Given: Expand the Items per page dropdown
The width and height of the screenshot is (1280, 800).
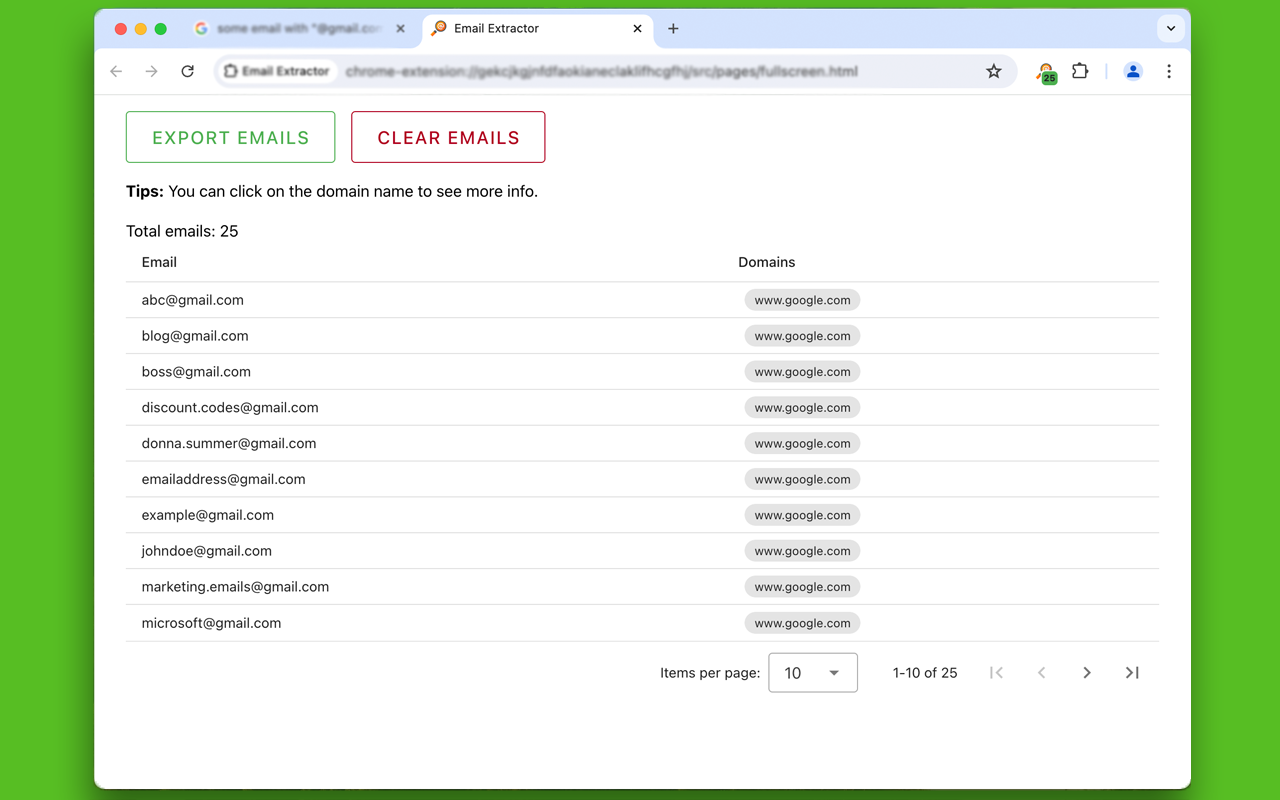Looking at the screenshot, I should [812, 673].
